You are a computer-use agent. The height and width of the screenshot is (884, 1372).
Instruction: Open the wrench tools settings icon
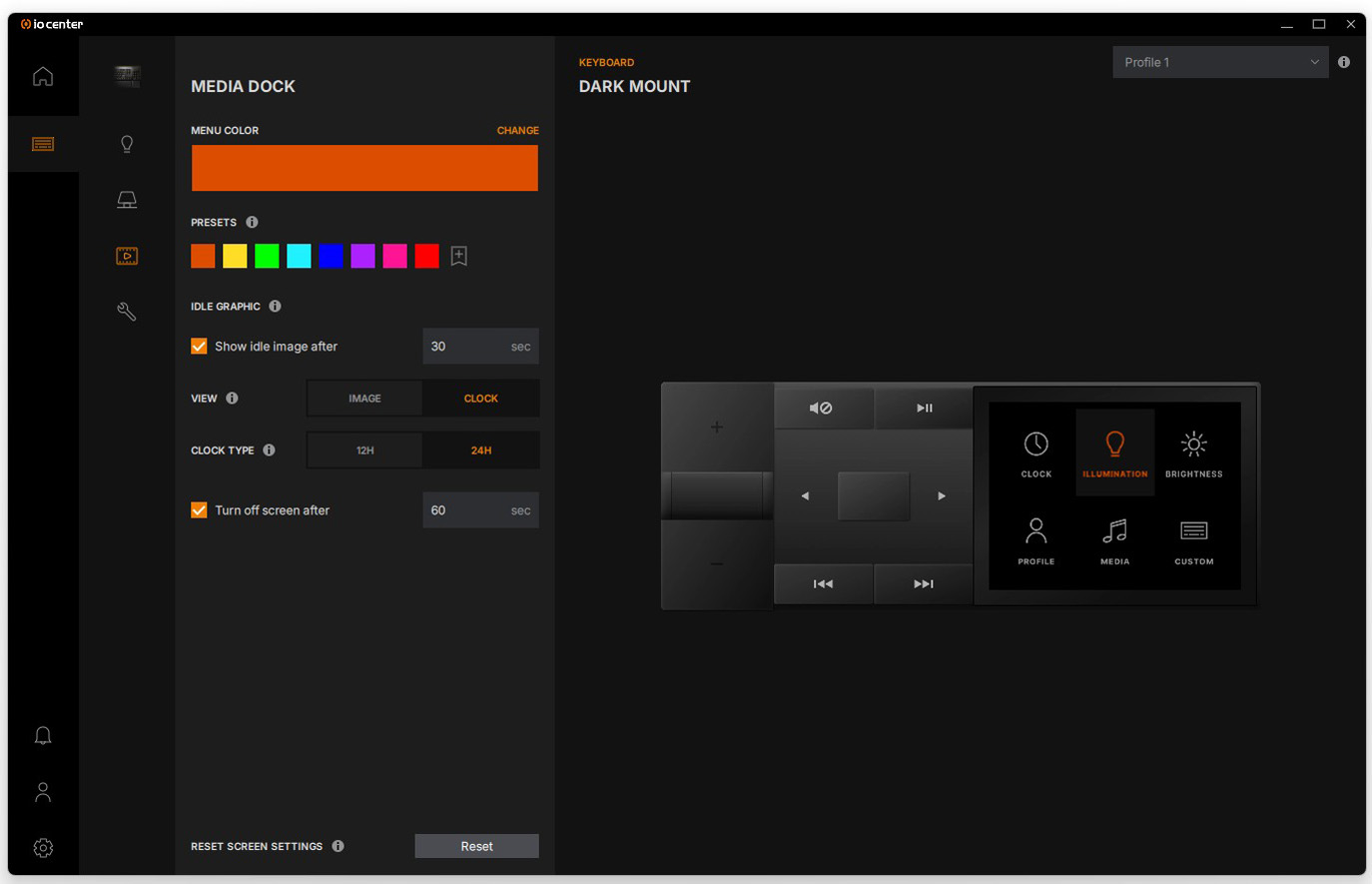coord(127,312)
